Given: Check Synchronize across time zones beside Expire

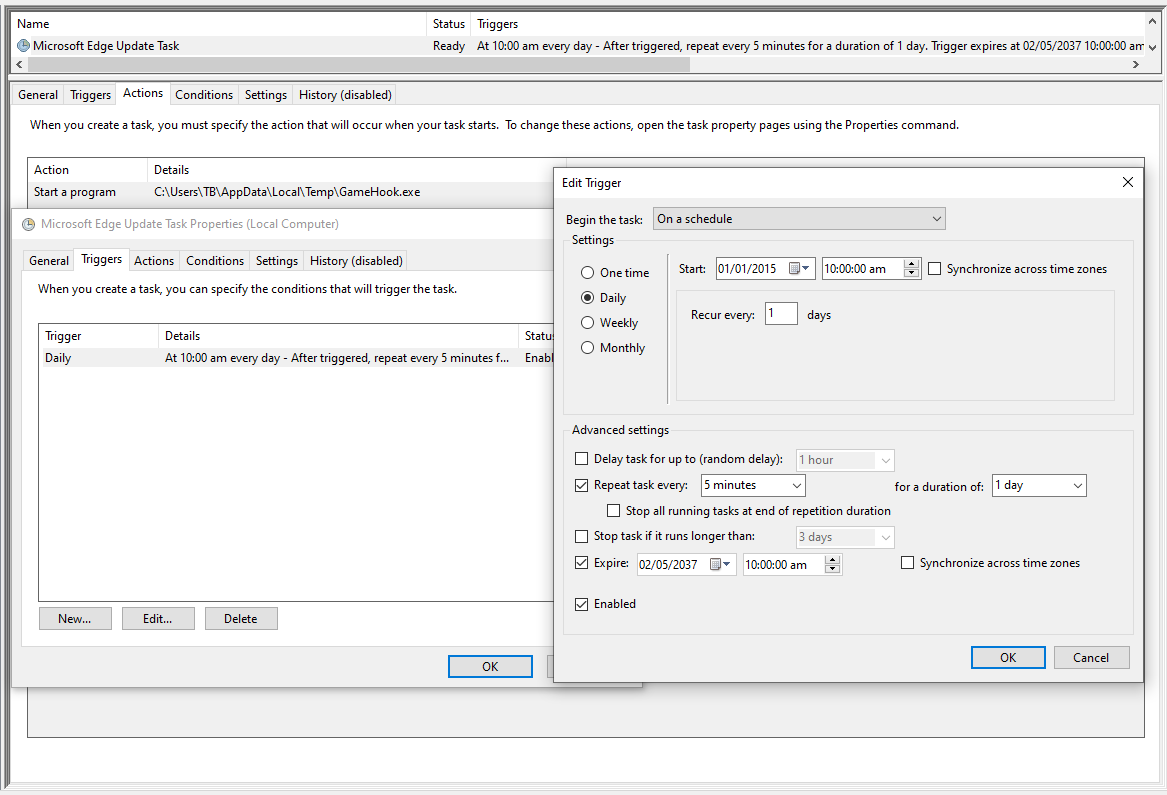Looking at the screenshot, I should [x=908, y=563].
